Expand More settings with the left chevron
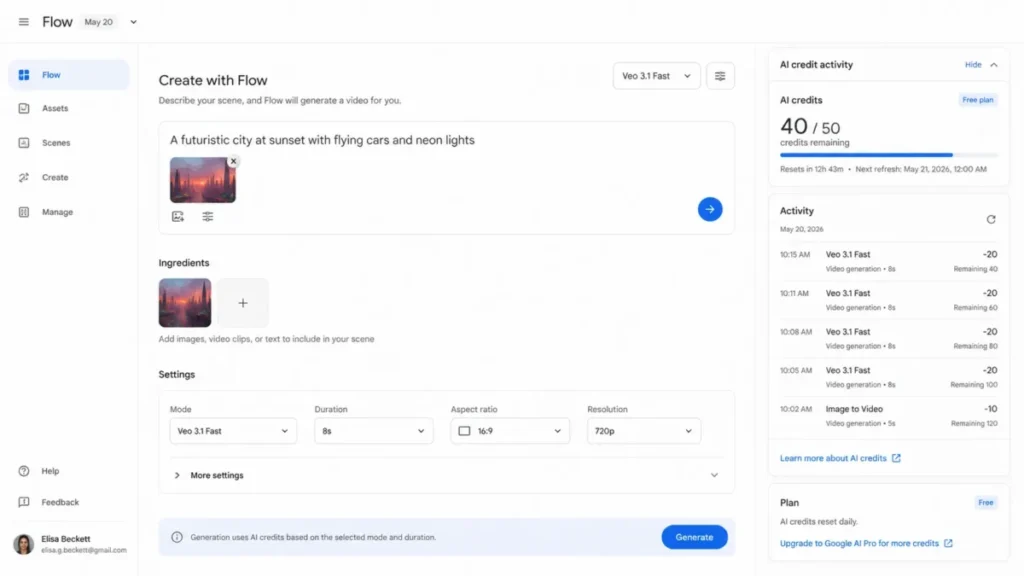The image size is (1024, 576). tap(177, 475)
